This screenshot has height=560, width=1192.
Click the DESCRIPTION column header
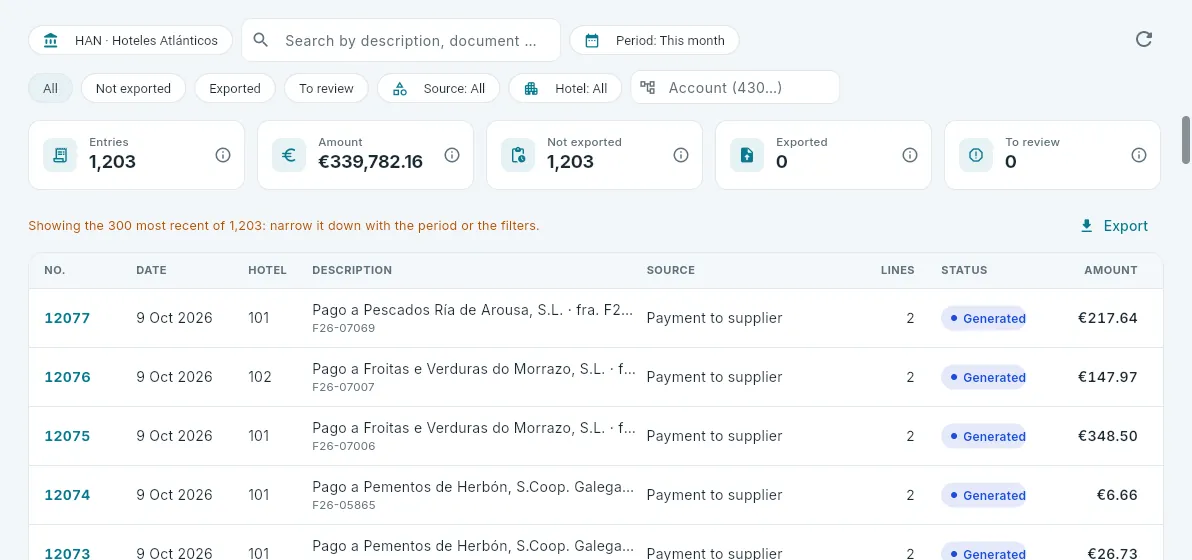pos(352,270)
